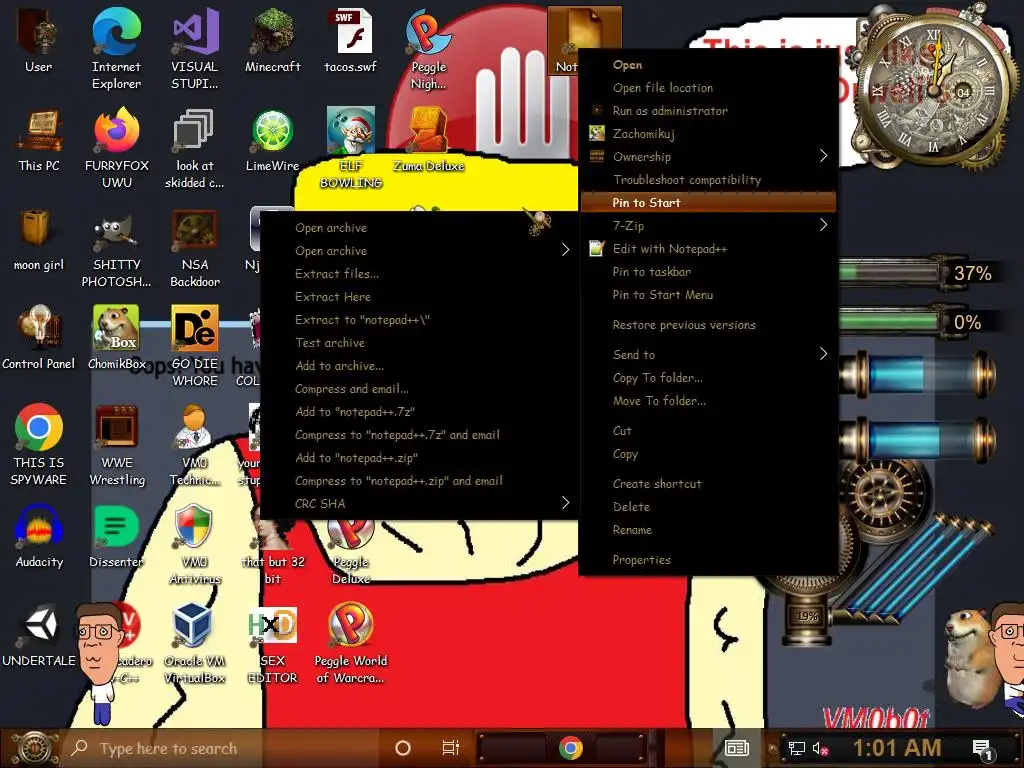Select the tacos.swf file icon
This screenshot has width=1024, height=768.
point(351,40)
